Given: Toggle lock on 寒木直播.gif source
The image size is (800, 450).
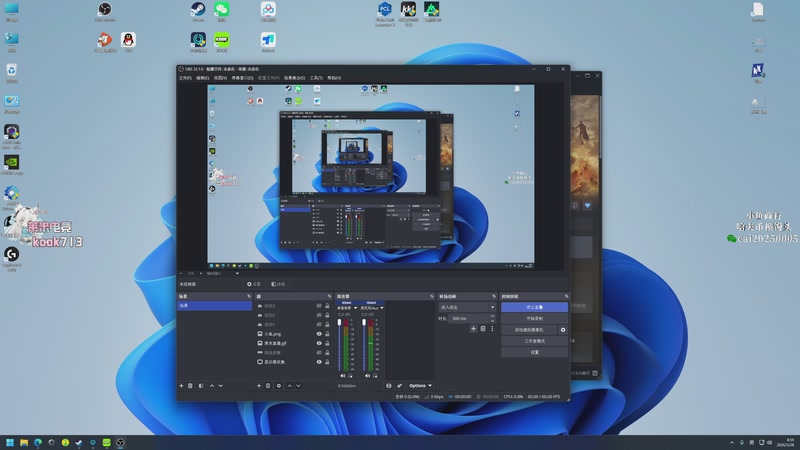Looking at the screenshot, I should [328, 343].
